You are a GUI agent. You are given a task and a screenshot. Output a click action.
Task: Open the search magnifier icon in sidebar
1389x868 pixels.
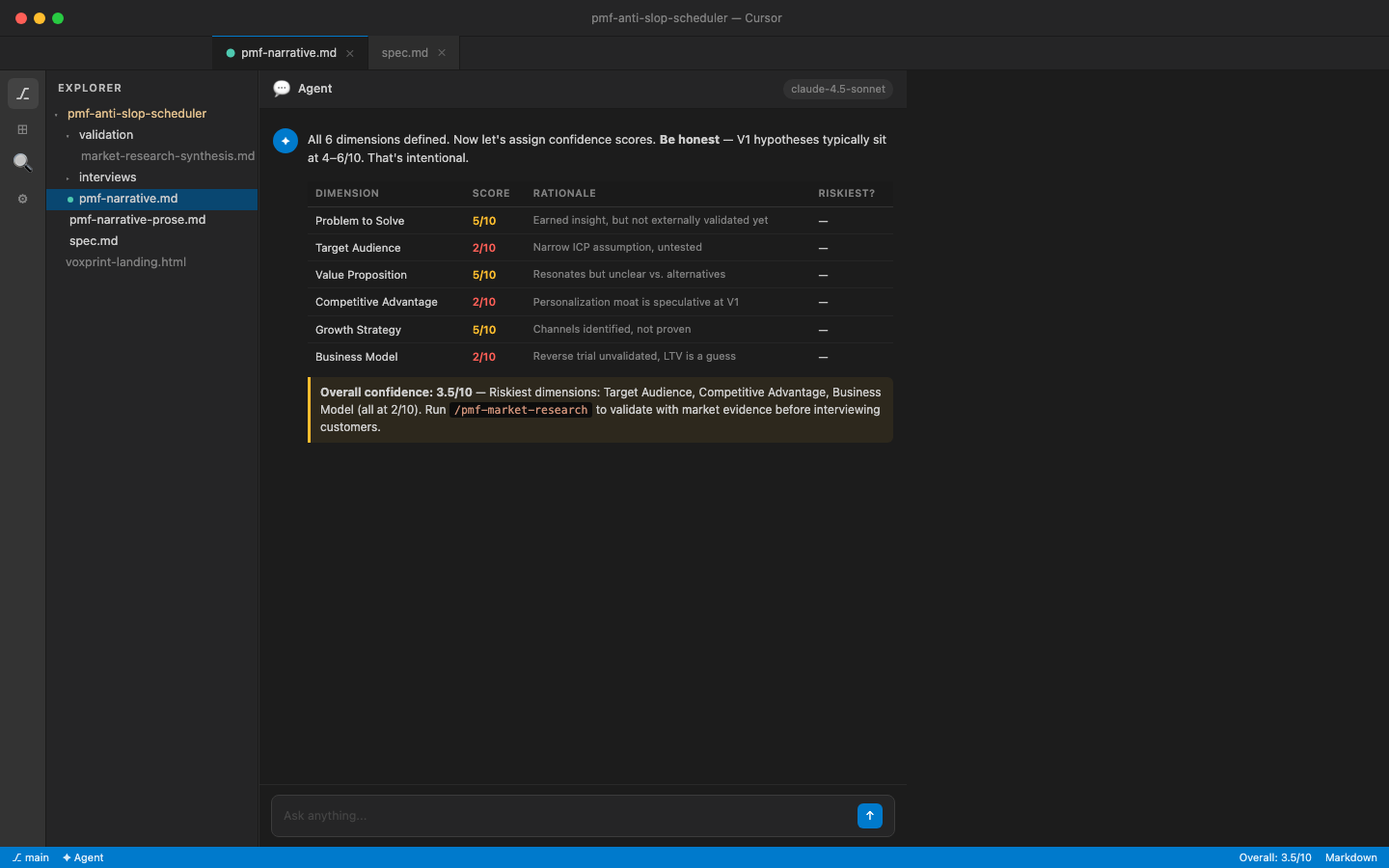click(23, 162)
